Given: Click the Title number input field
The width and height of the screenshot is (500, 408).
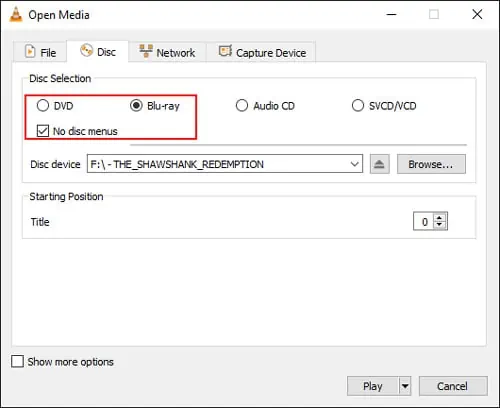Looking at the screenshot, I should (x=423, y=221).
